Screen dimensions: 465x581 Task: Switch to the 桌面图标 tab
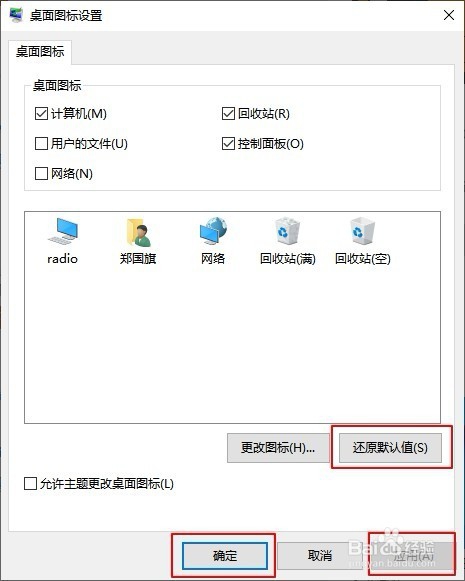[40, 52]
